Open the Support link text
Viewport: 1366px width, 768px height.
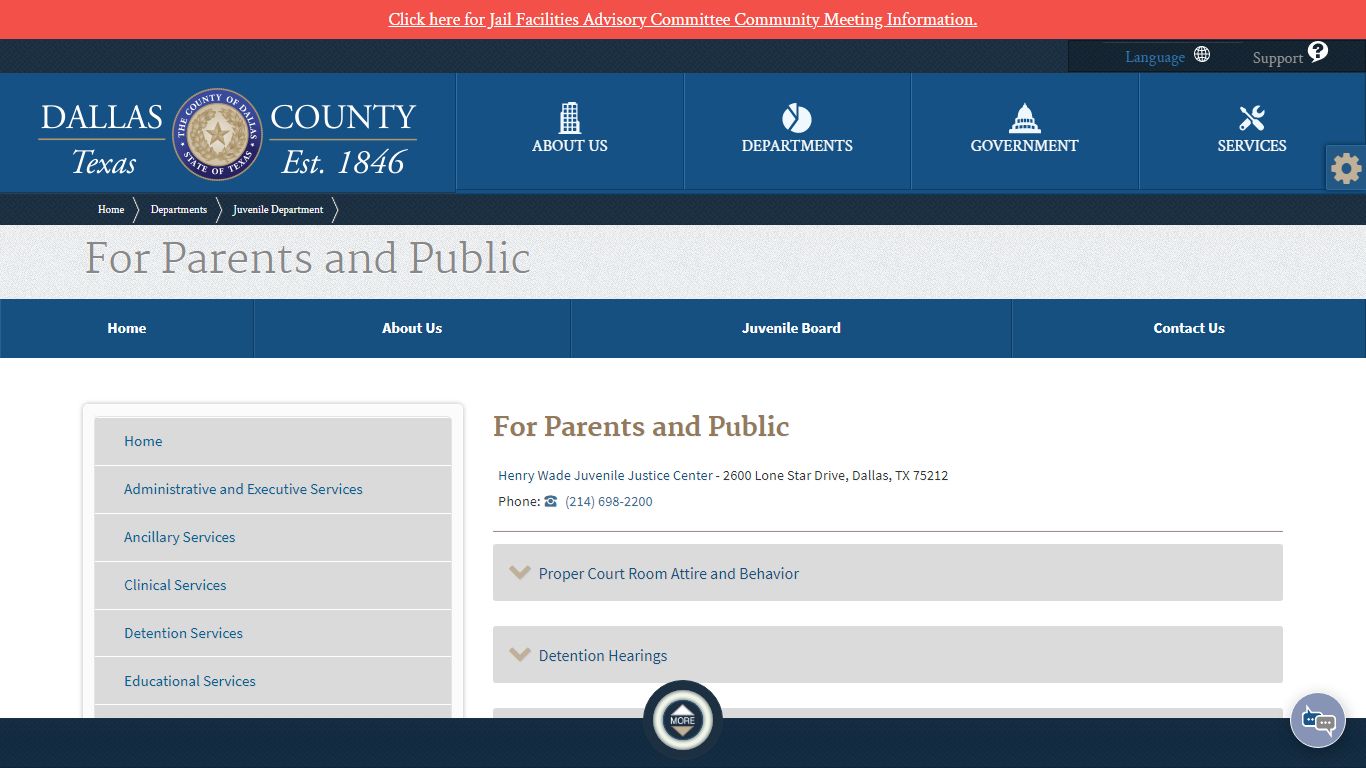click(1277, 58)
